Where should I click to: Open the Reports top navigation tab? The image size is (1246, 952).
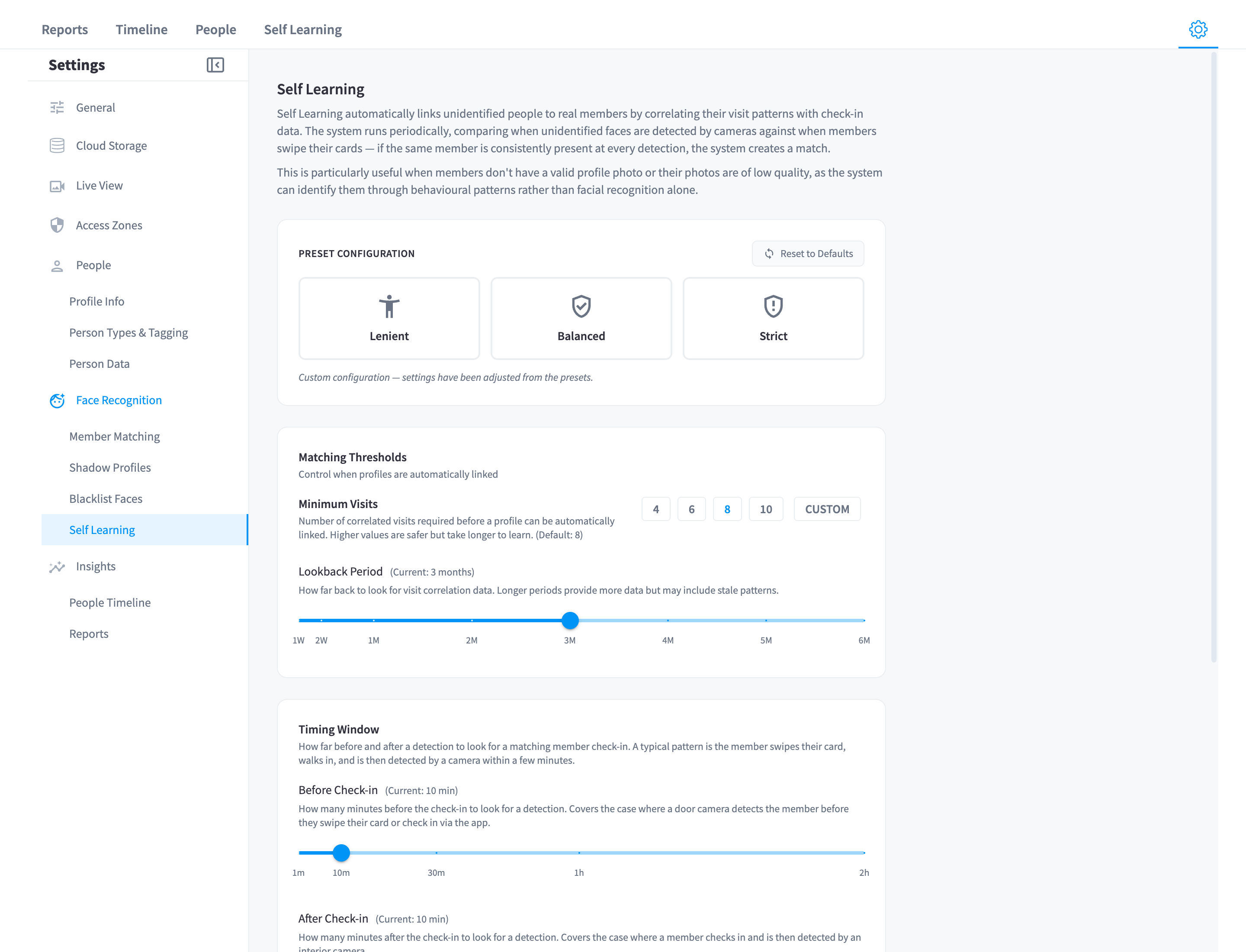(x=64, y=29)
